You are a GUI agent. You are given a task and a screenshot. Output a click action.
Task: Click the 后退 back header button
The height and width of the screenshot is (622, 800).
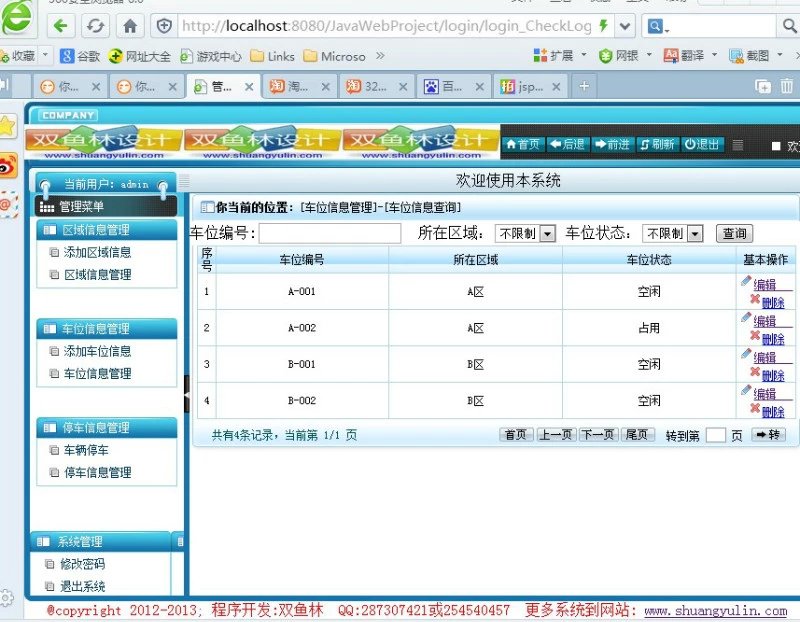[x=568, y=144]
